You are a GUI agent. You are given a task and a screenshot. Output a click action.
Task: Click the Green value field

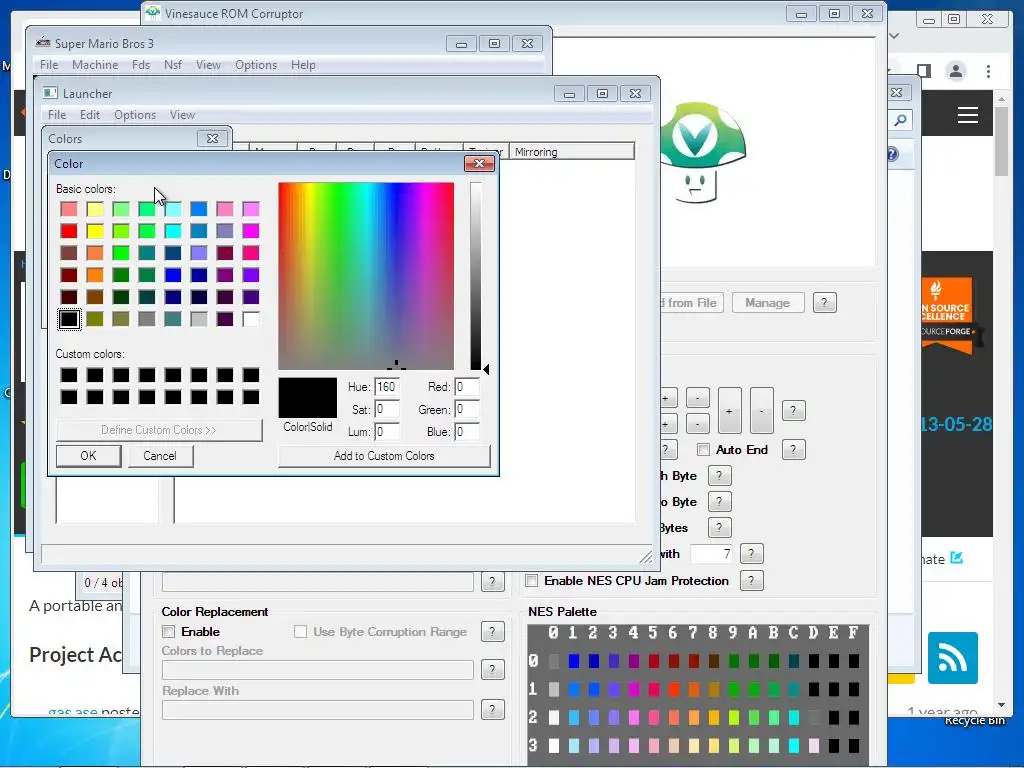[466, 409]
